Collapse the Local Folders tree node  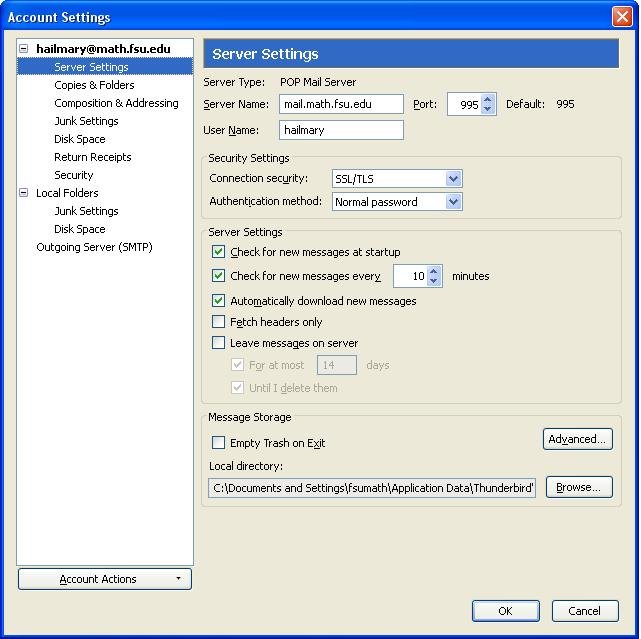tap(24, 193)
